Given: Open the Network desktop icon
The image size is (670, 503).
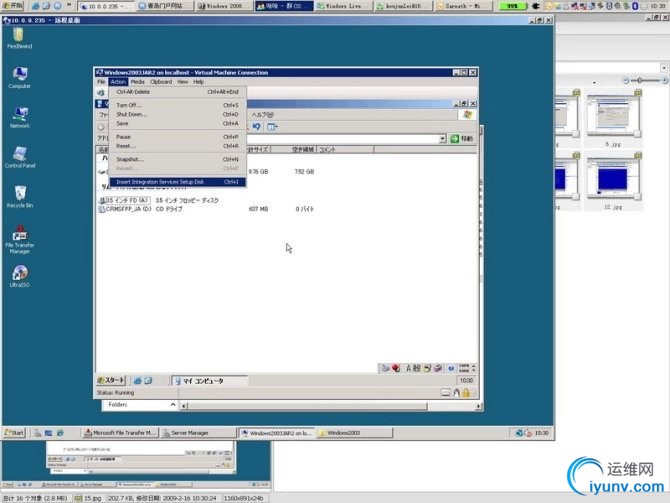Looking at the screenshot, I should 20,117.
